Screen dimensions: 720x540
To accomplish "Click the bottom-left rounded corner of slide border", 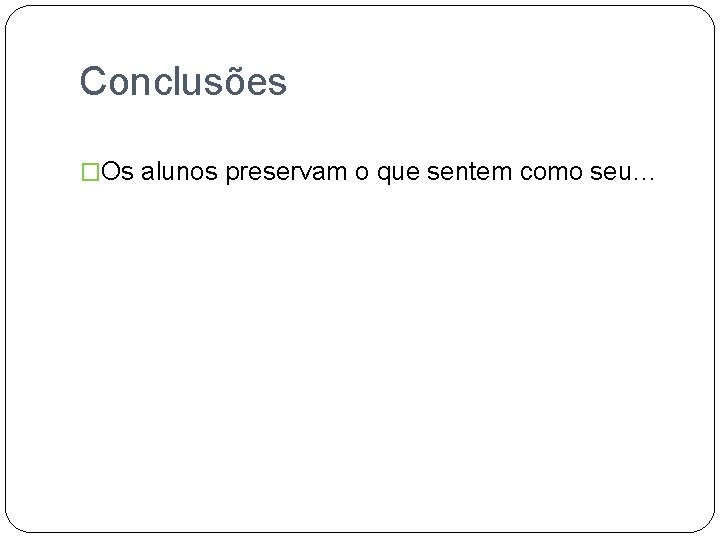I will click(12, 525).
